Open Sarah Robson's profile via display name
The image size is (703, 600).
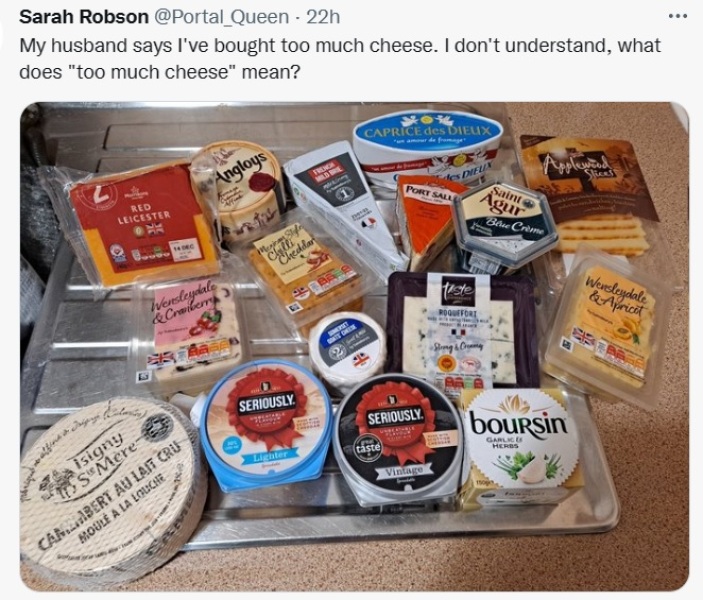point(84,17)
